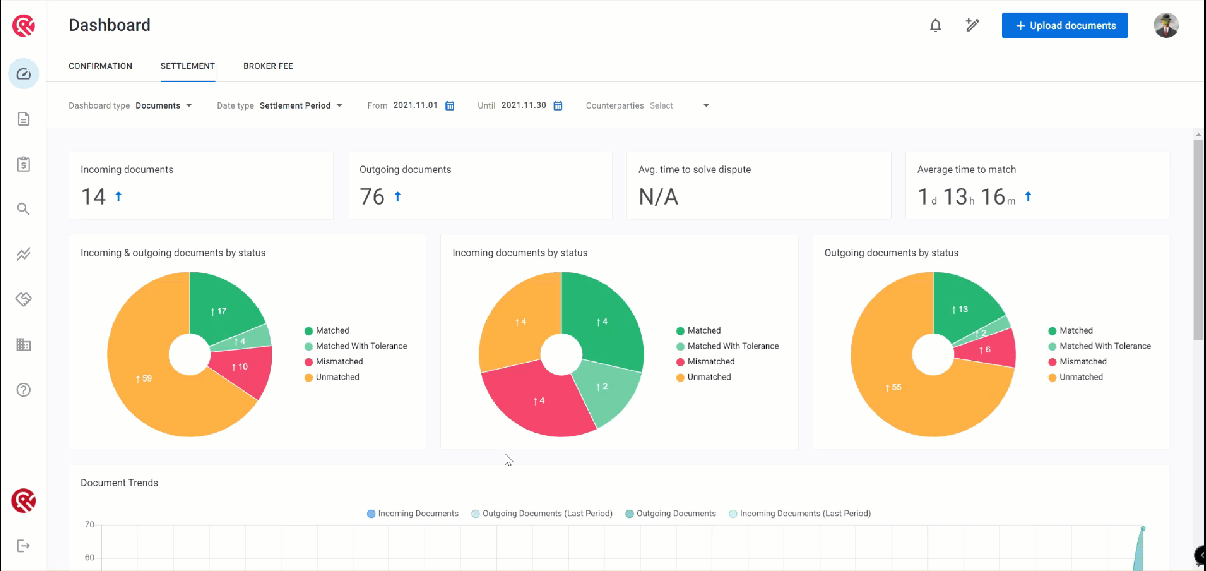Screen dimensions: 1206x571
Task: Toggle Outgoing Documents (Last Period) legend item
Action: pos(541,513)
